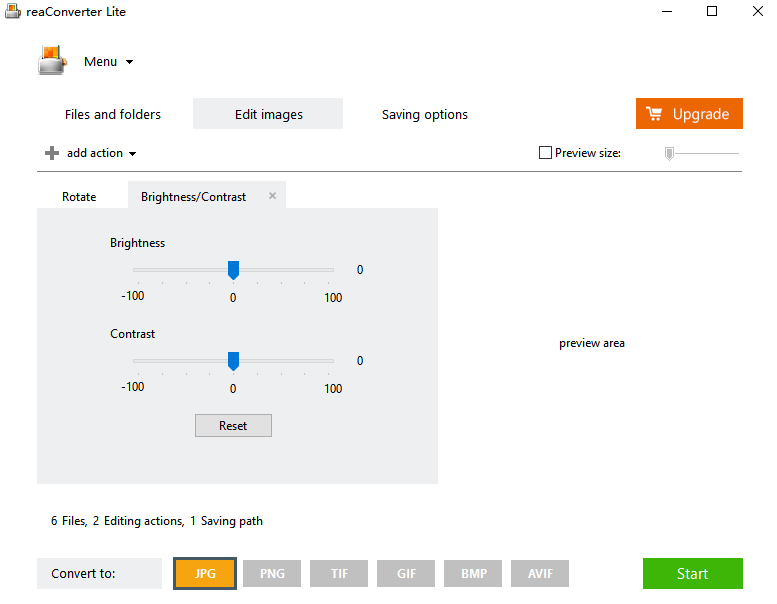Click the shopping cart Upgrade icon
This screenshot has width=777, height=604.
coord(654,114)
